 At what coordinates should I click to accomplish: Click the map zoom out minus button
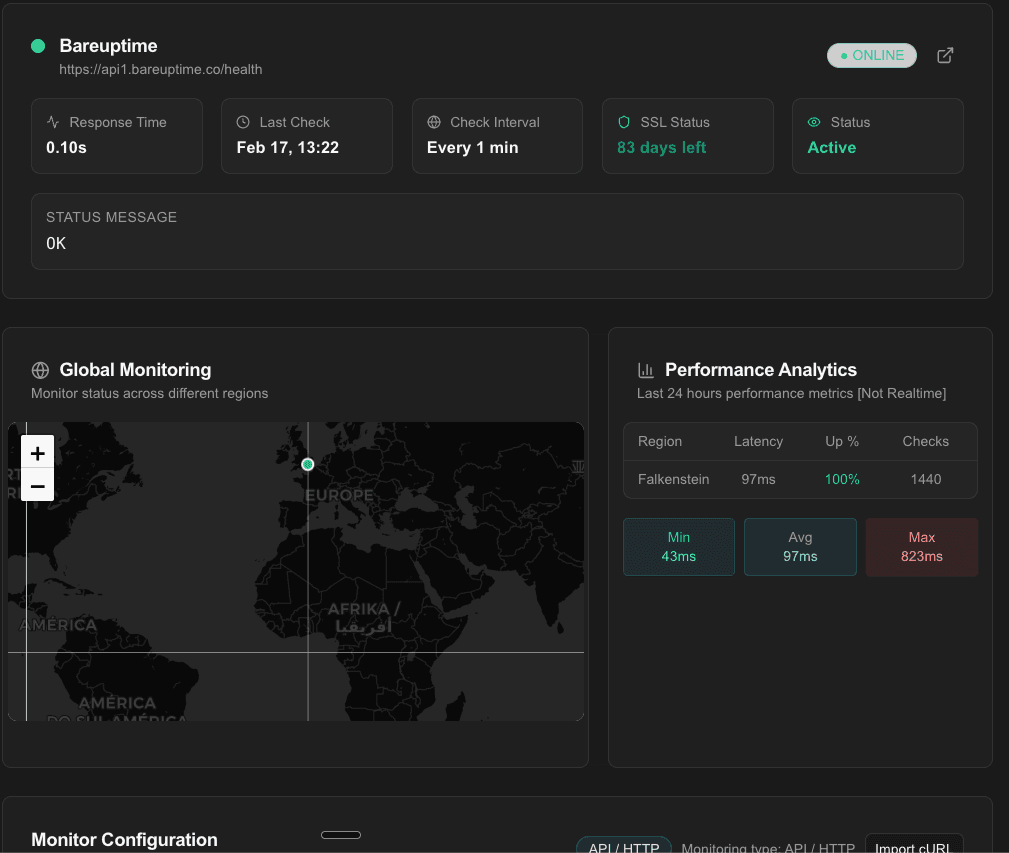point(37,485)
